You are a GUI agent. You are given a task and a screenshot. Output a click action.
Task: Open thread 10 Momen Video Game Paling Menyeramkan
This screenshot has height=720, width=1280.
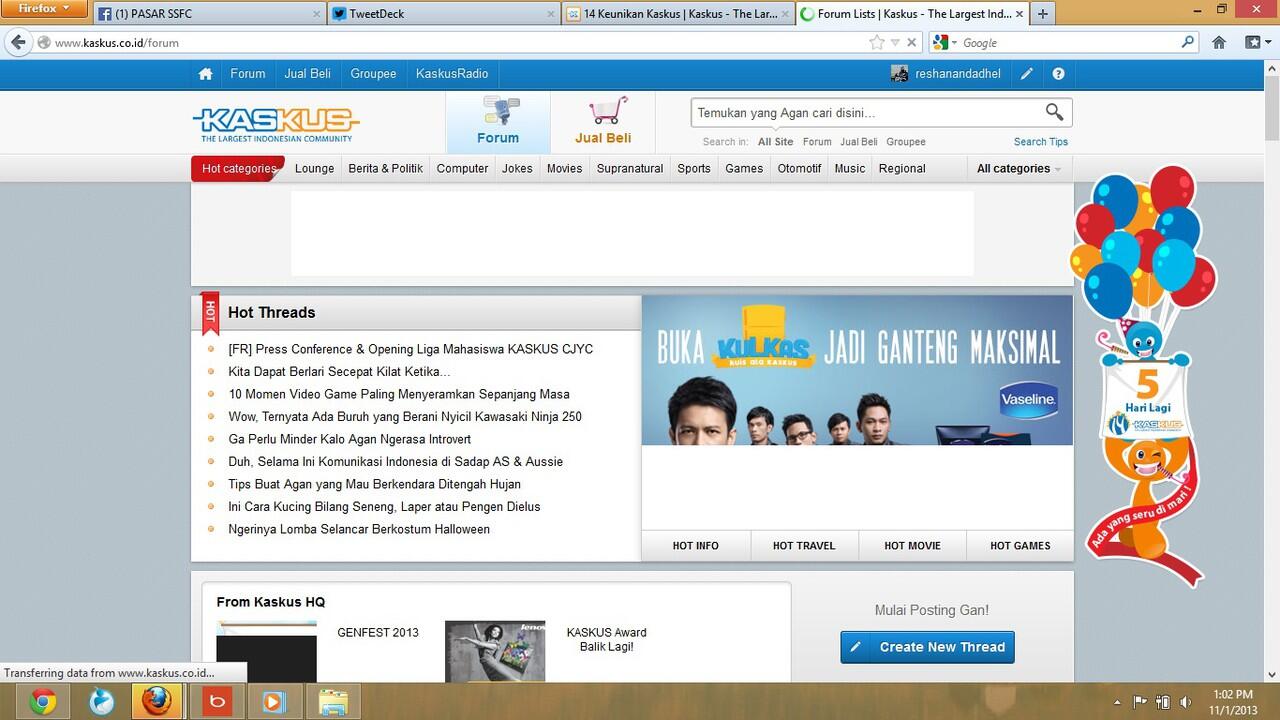(399, 394)
